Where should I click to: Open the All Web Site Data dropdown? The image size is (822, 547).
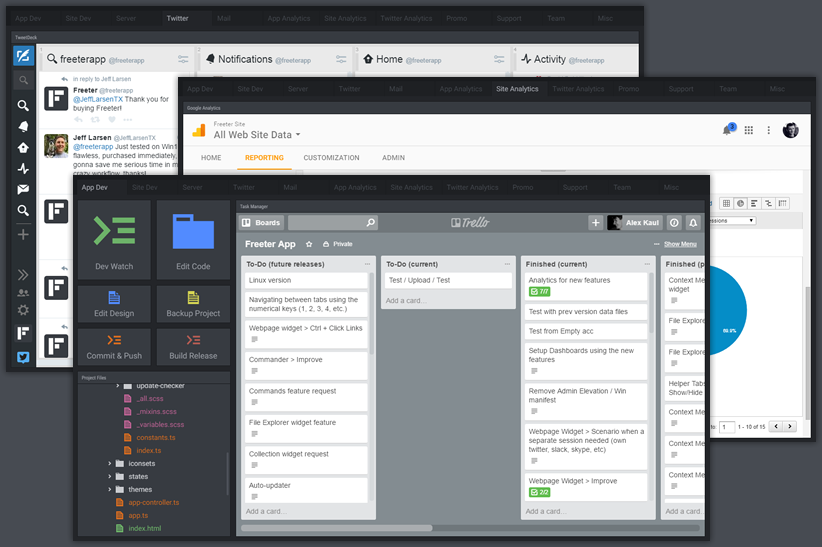[257, 135]
